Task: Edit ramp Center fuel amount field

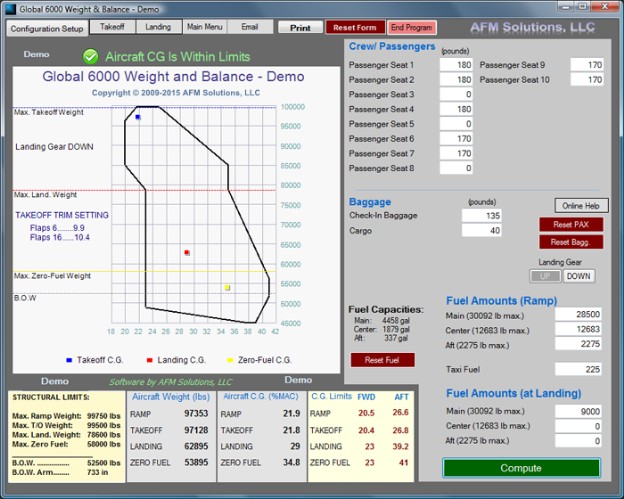Action: pos(578,329)
